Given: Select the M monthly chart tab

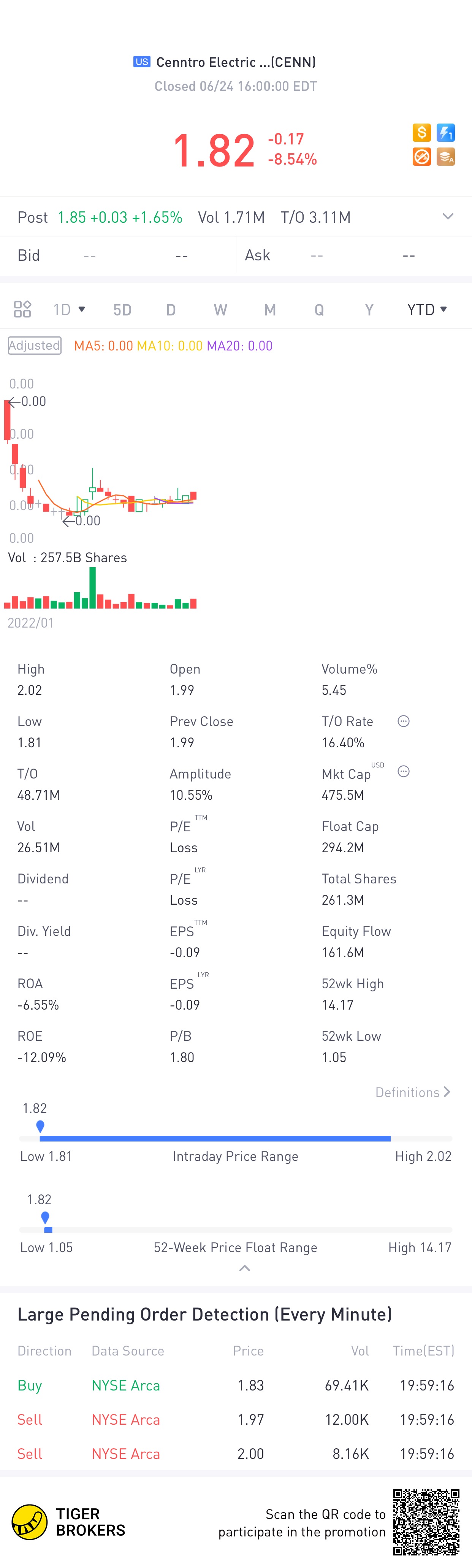Looking at the screenshot, I should tap(270, 310).
